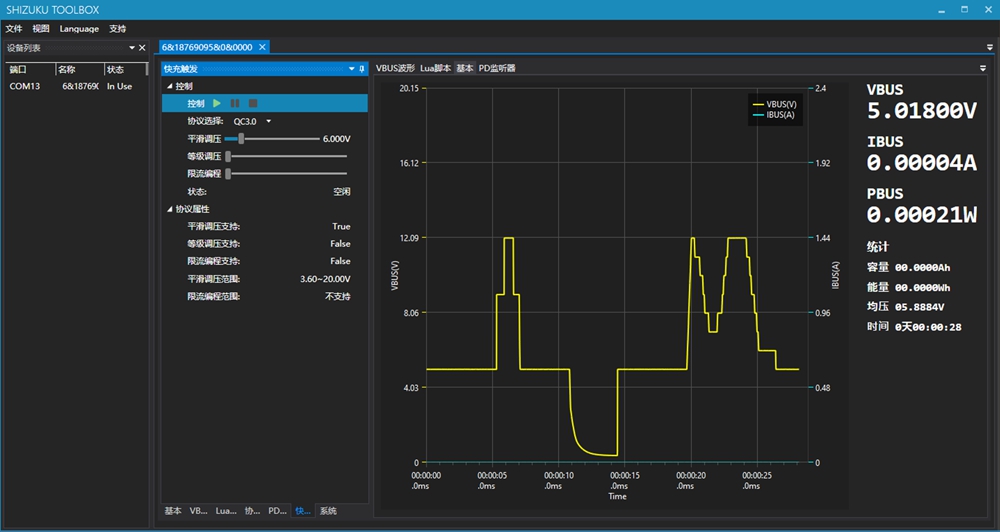Collapse the 控制 section
1000x532 pixels.
[169, 87]
